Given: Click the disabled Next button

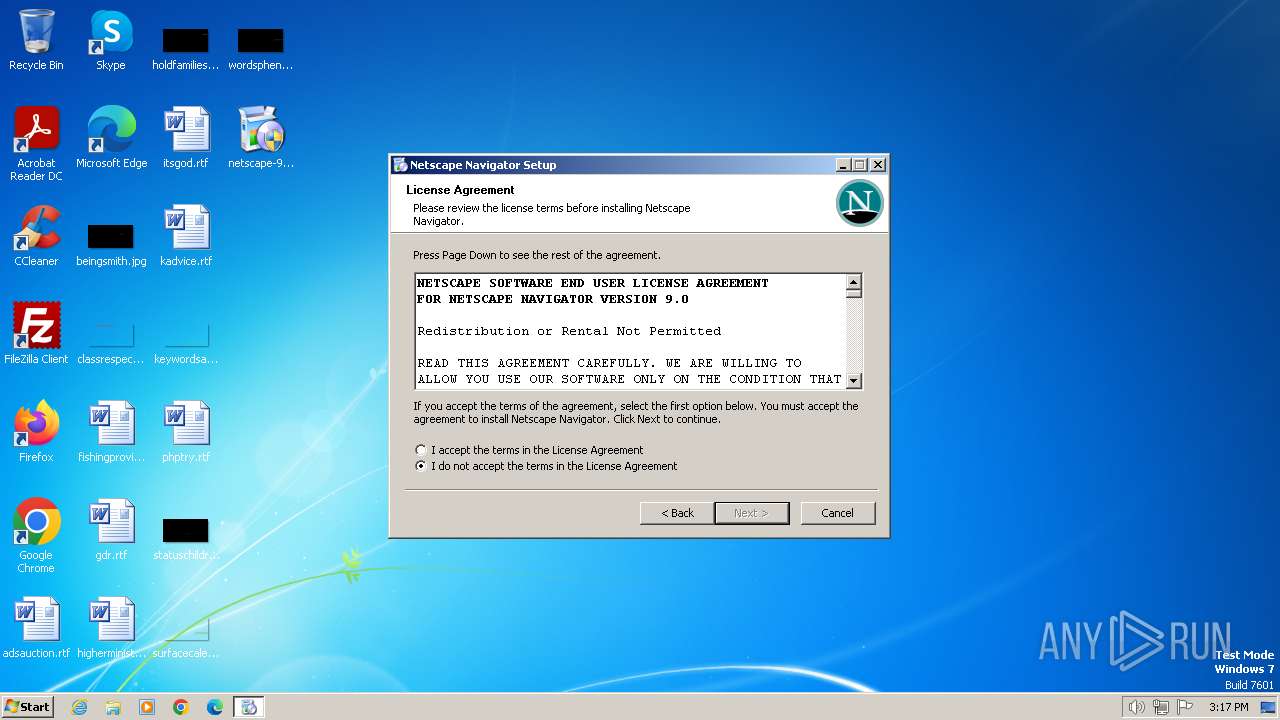Looking at the screenshot, I should (x=752, y=513).
